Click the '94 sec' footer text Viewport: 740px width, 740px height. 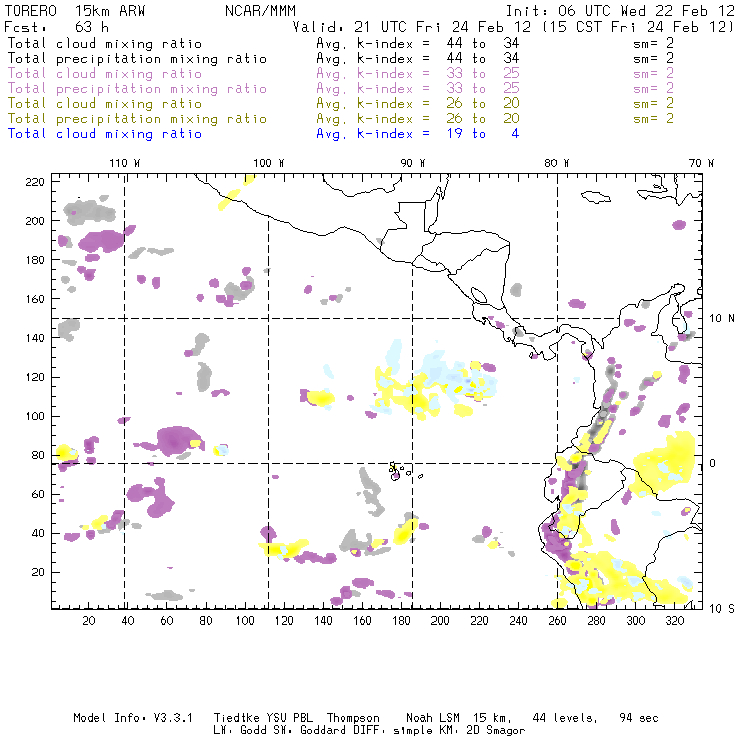639,718
